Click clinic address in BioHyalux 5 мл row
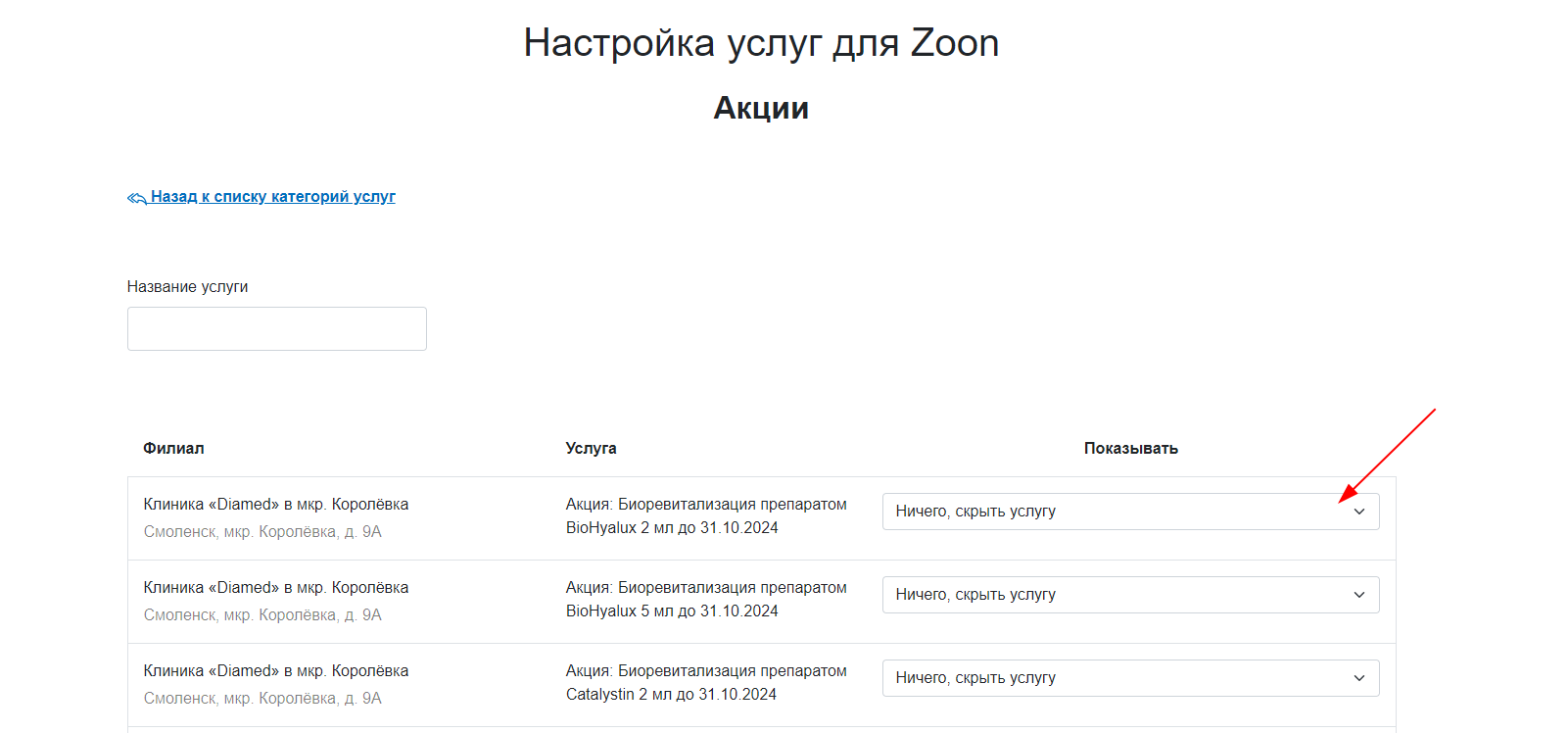Viewport: 1568px width, 733px height. [x=262, y=615]
